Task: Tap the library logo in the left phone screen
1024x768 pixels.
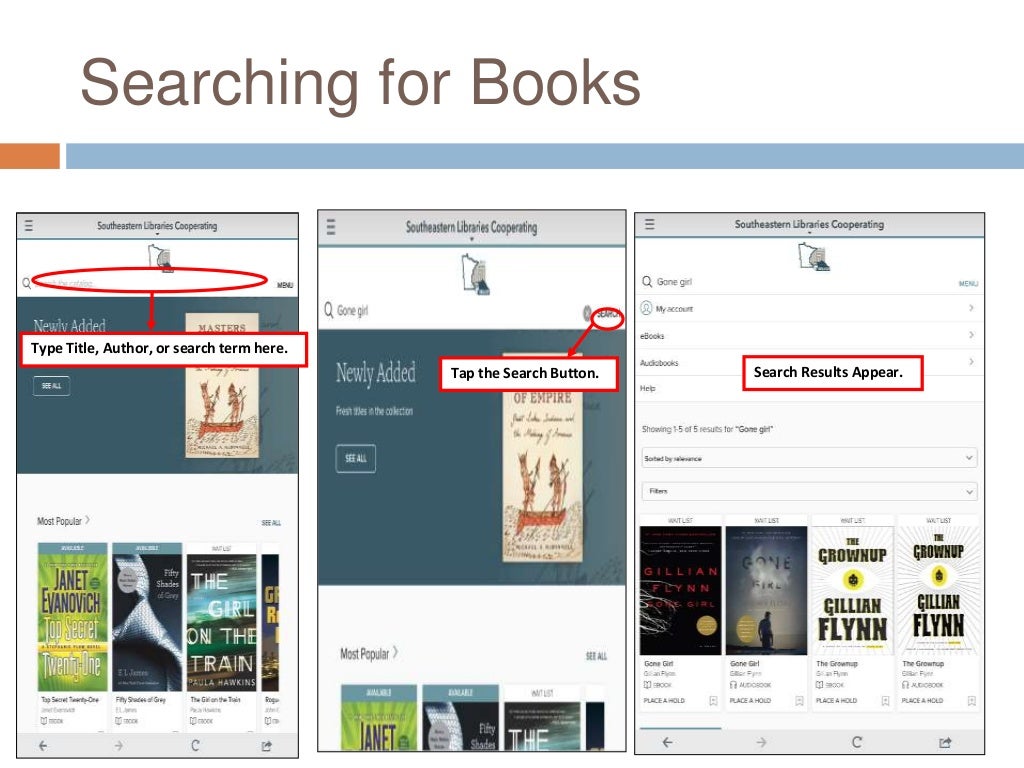Action: pos(160,257)
